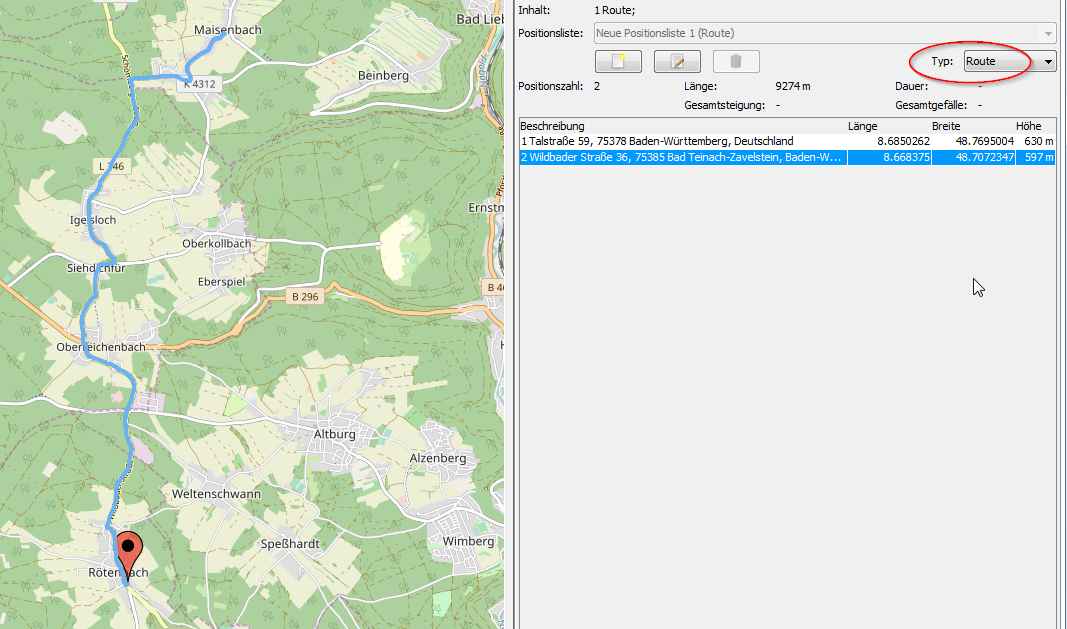Click the K 4312 road label
The width and height of the screenshot is (1067, 629).
click(x=199, y=85)
